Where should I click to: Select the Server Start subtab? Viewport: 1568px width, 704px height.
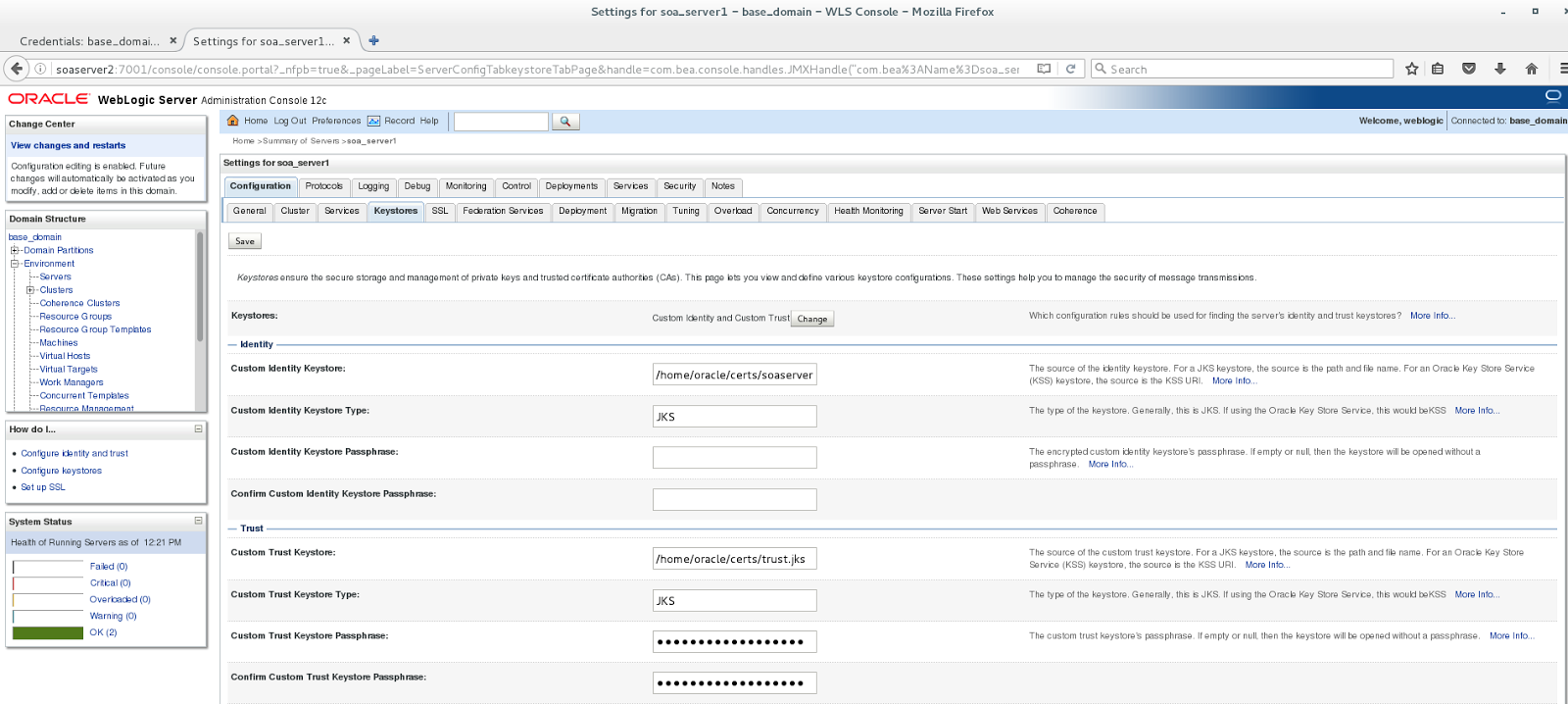click(943, 211)
